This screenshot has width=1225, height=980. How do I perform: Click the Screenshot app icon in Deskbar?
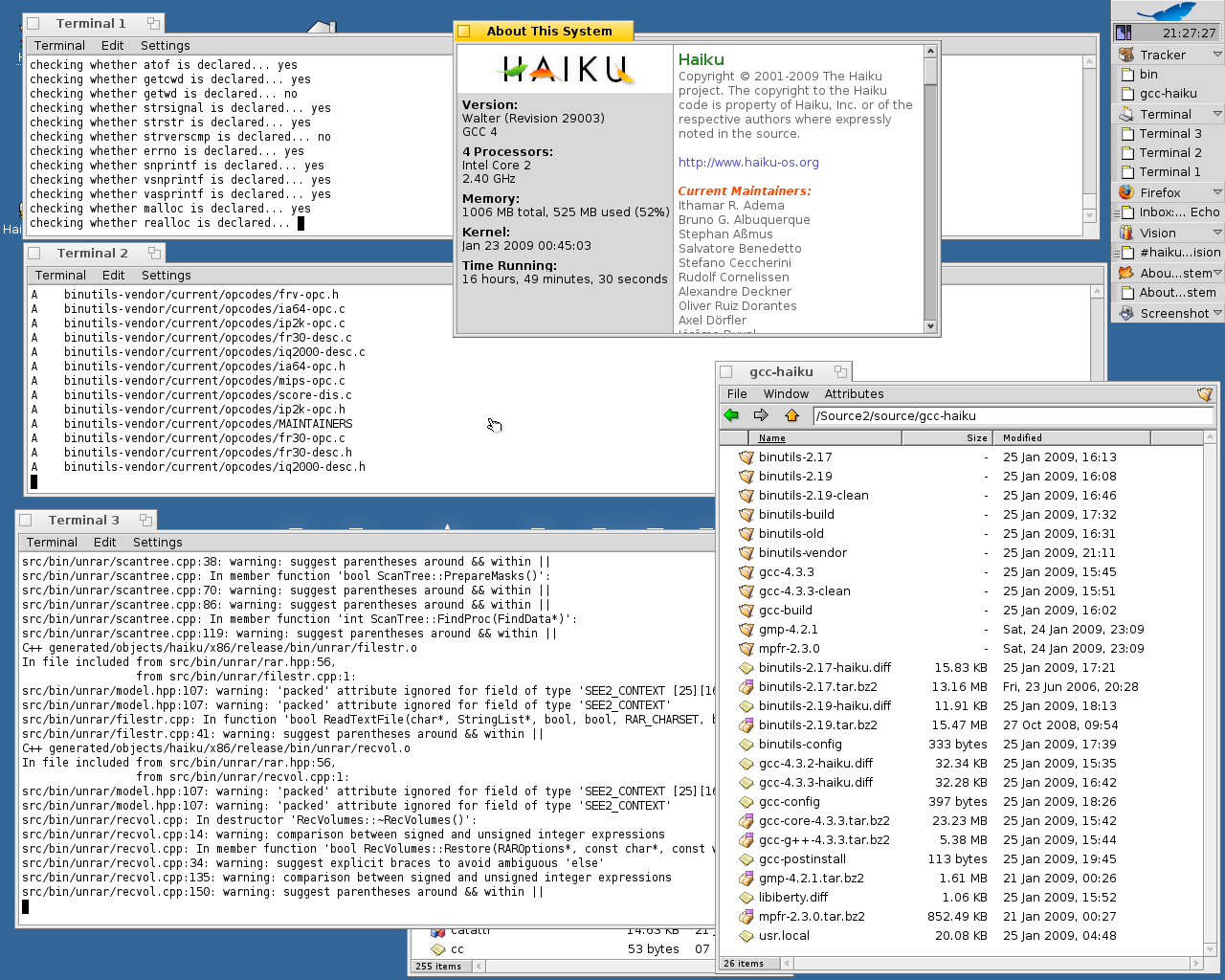[x=1126, y=313]
